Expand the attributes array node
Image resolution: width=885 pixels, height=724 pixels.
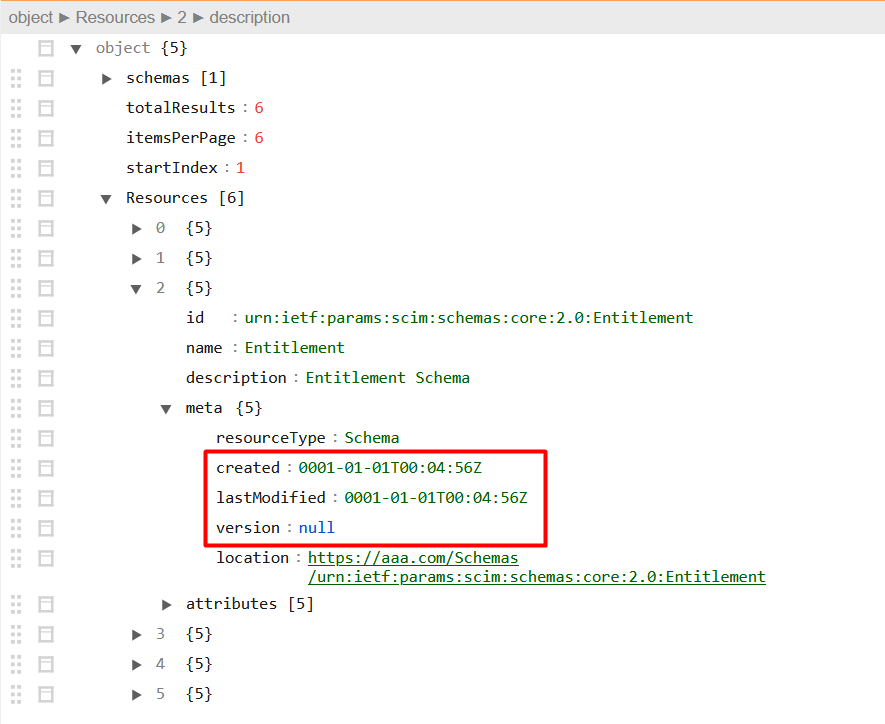166,604
